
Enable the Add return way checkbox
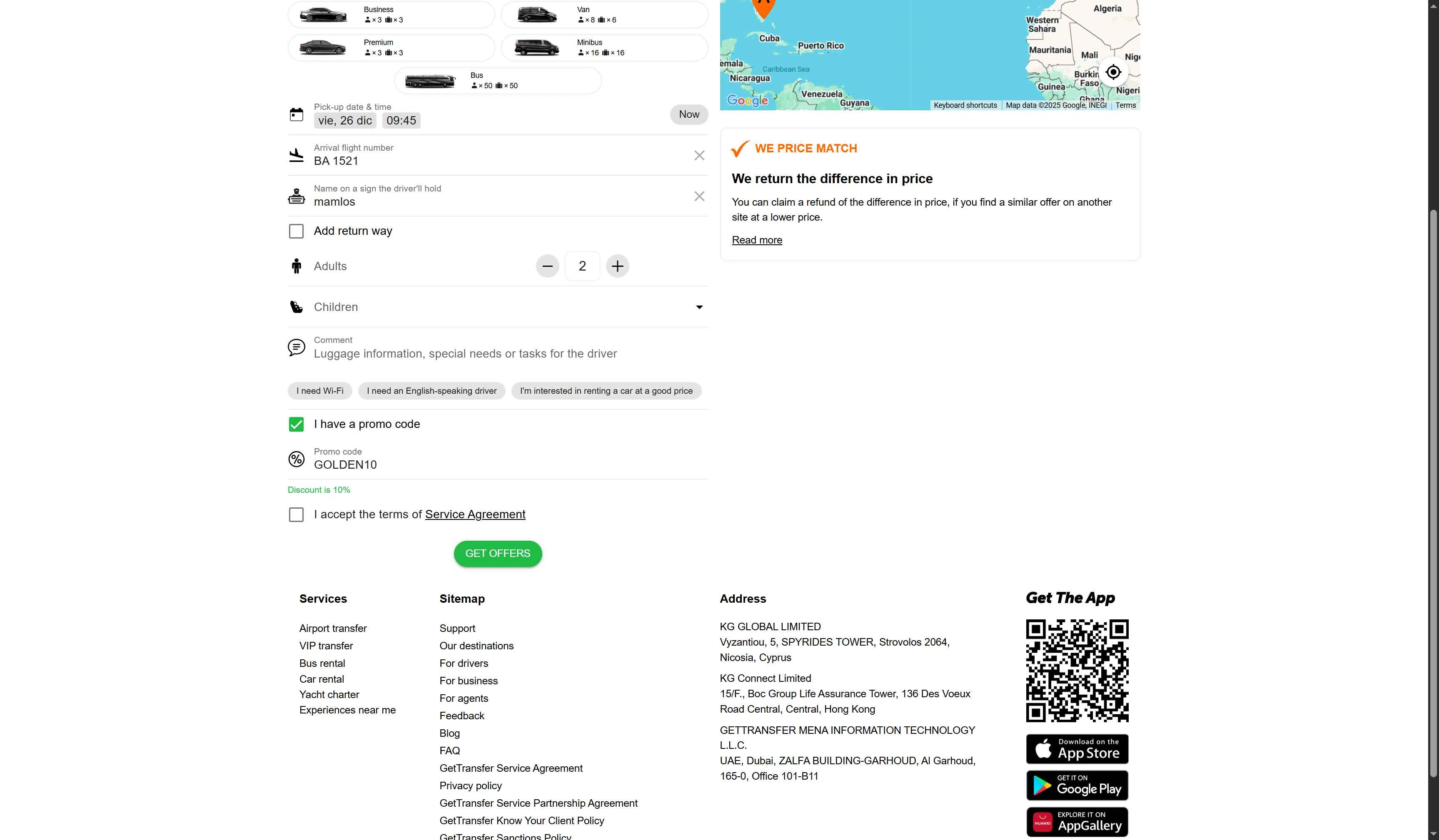click(x=297, y=231)
